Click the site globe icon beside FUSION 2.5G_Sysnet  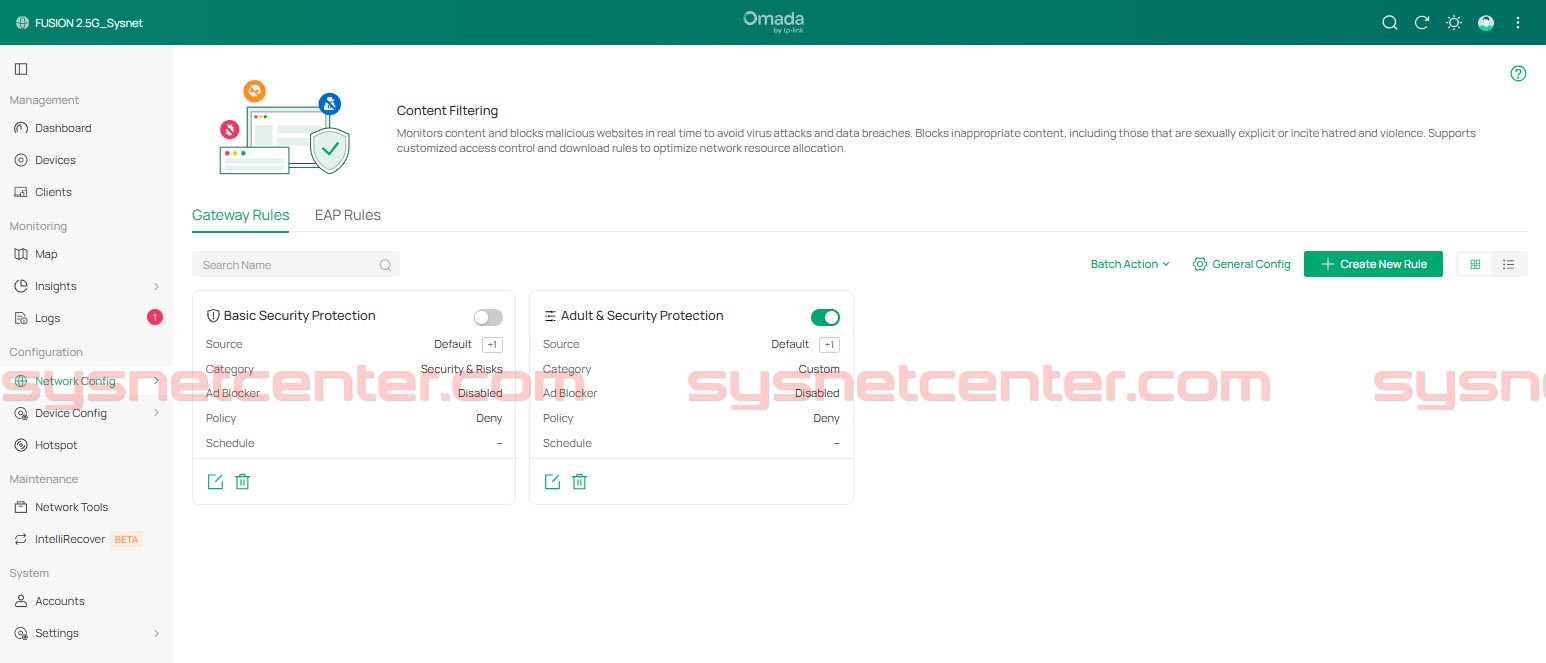[x=22, y=22]
